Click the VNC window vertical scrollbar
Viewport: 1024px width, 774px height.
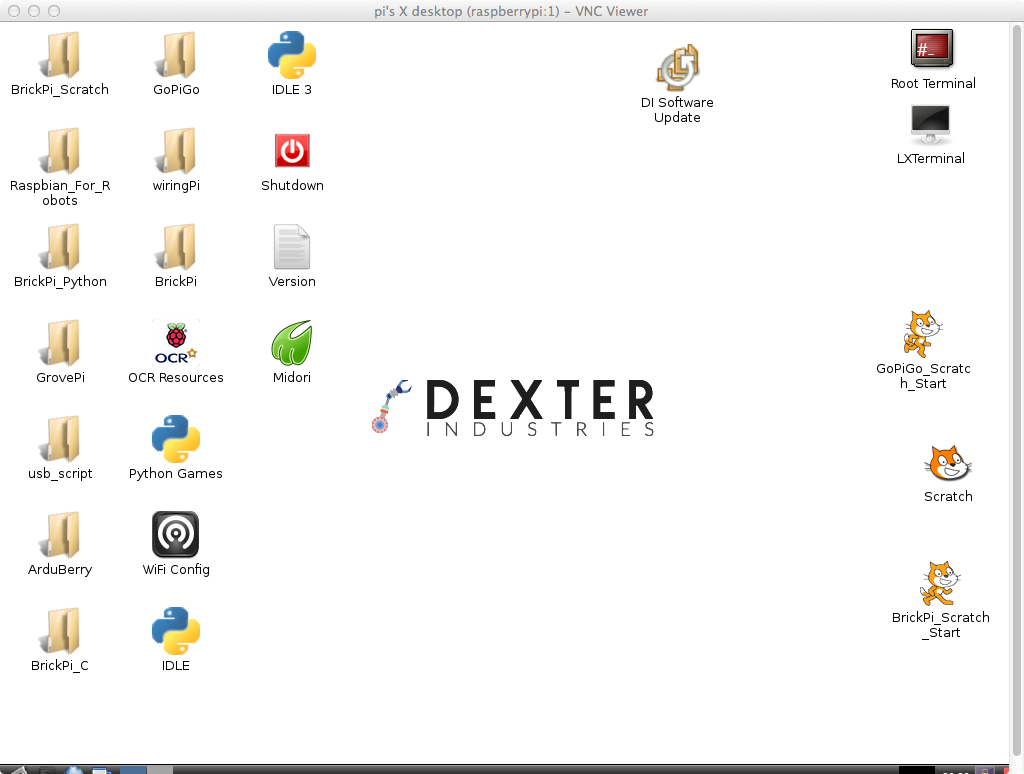[x=1017, y=392]
